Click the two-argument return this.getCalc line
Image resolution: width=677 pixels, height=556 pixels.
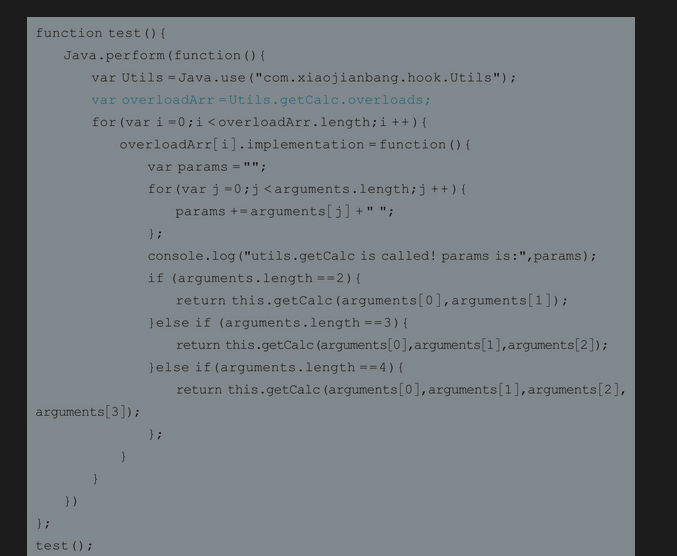pos(372,301)
